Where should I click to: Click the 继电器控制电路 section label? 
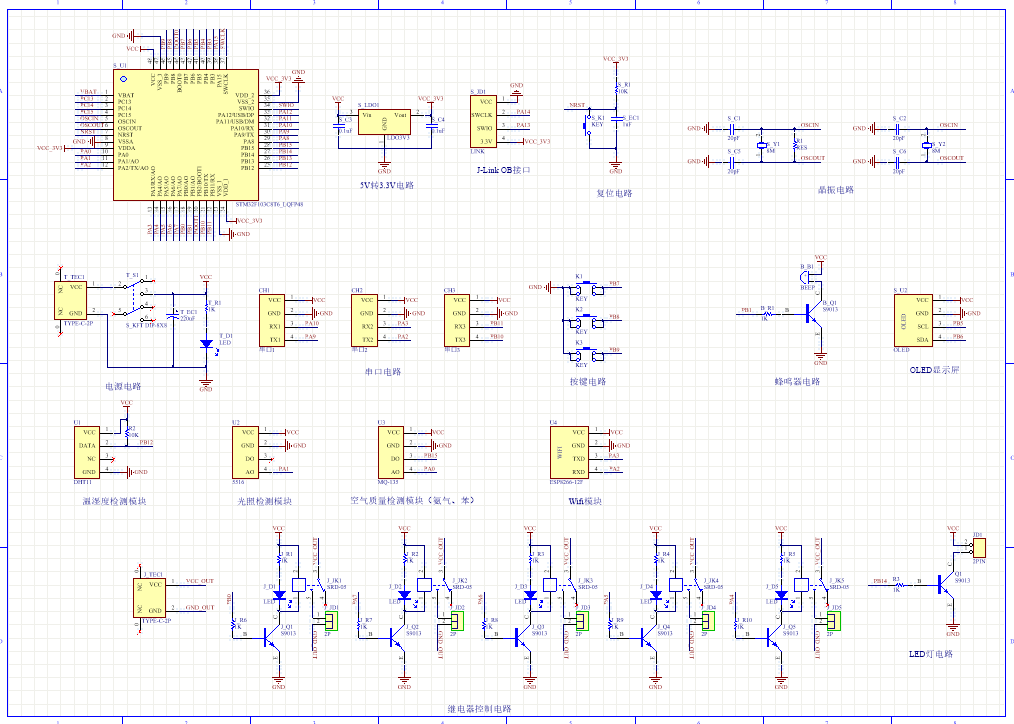pos(479,709)
